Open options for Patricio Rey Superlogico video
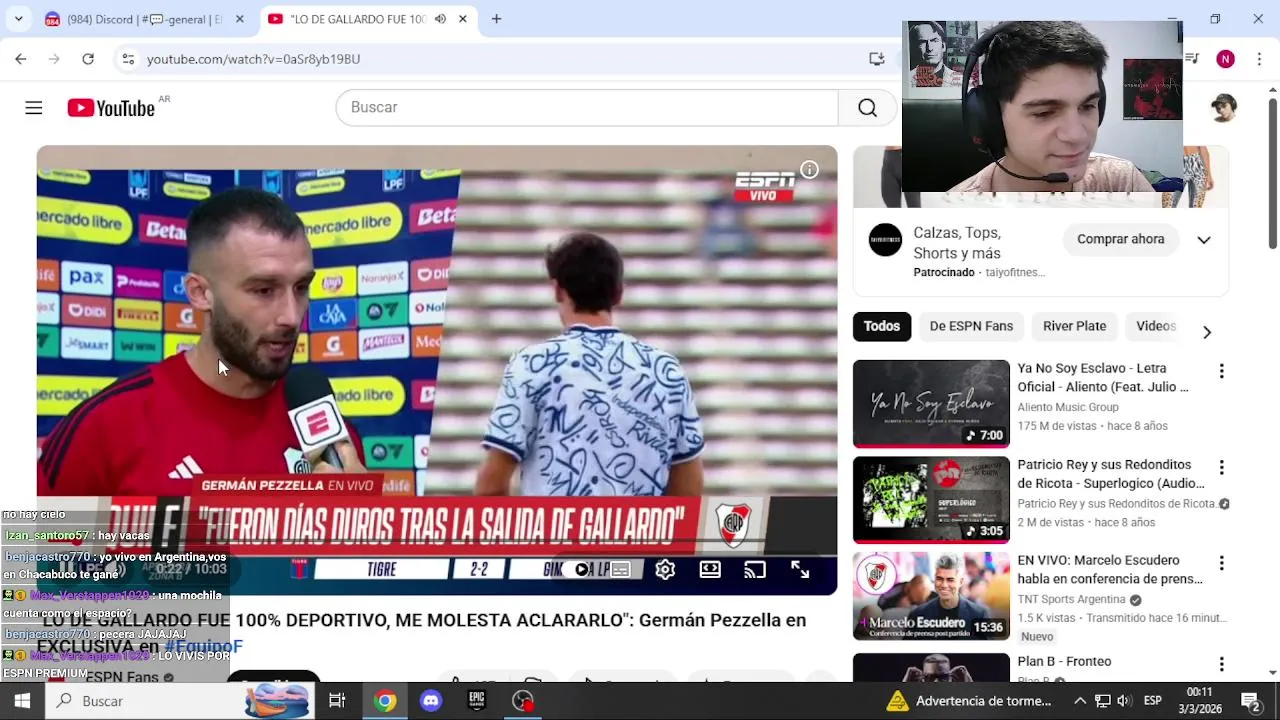This screenshot has height=720, width=1280. [1221, 467]
